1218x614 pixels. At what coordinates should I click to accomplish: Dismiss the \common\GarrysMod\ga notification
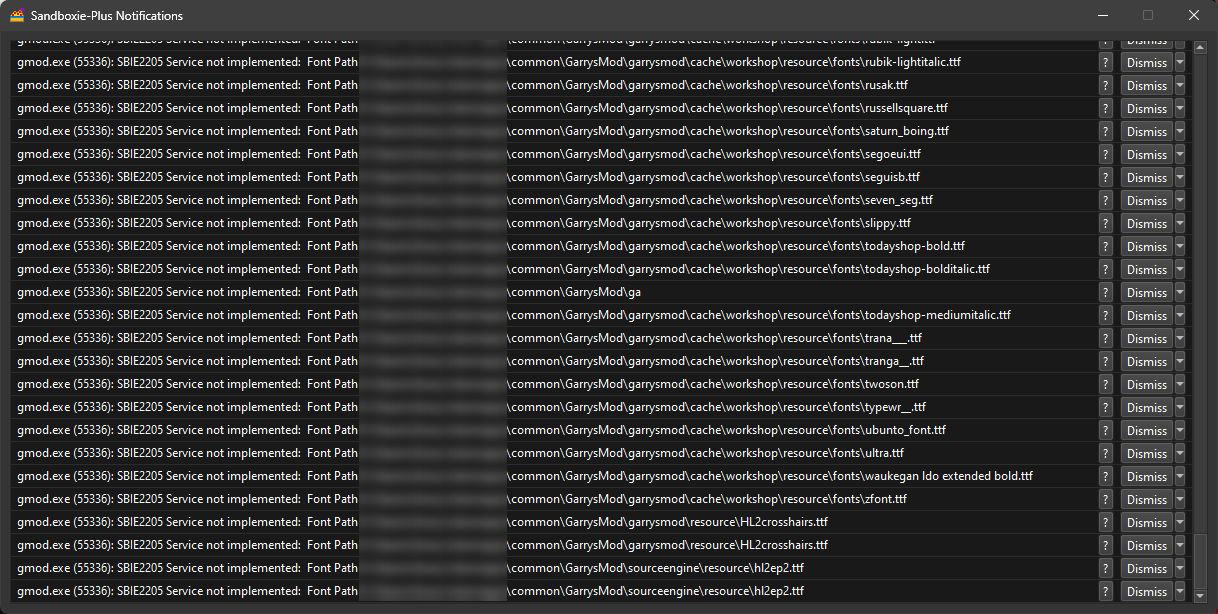click(1146, 292)
